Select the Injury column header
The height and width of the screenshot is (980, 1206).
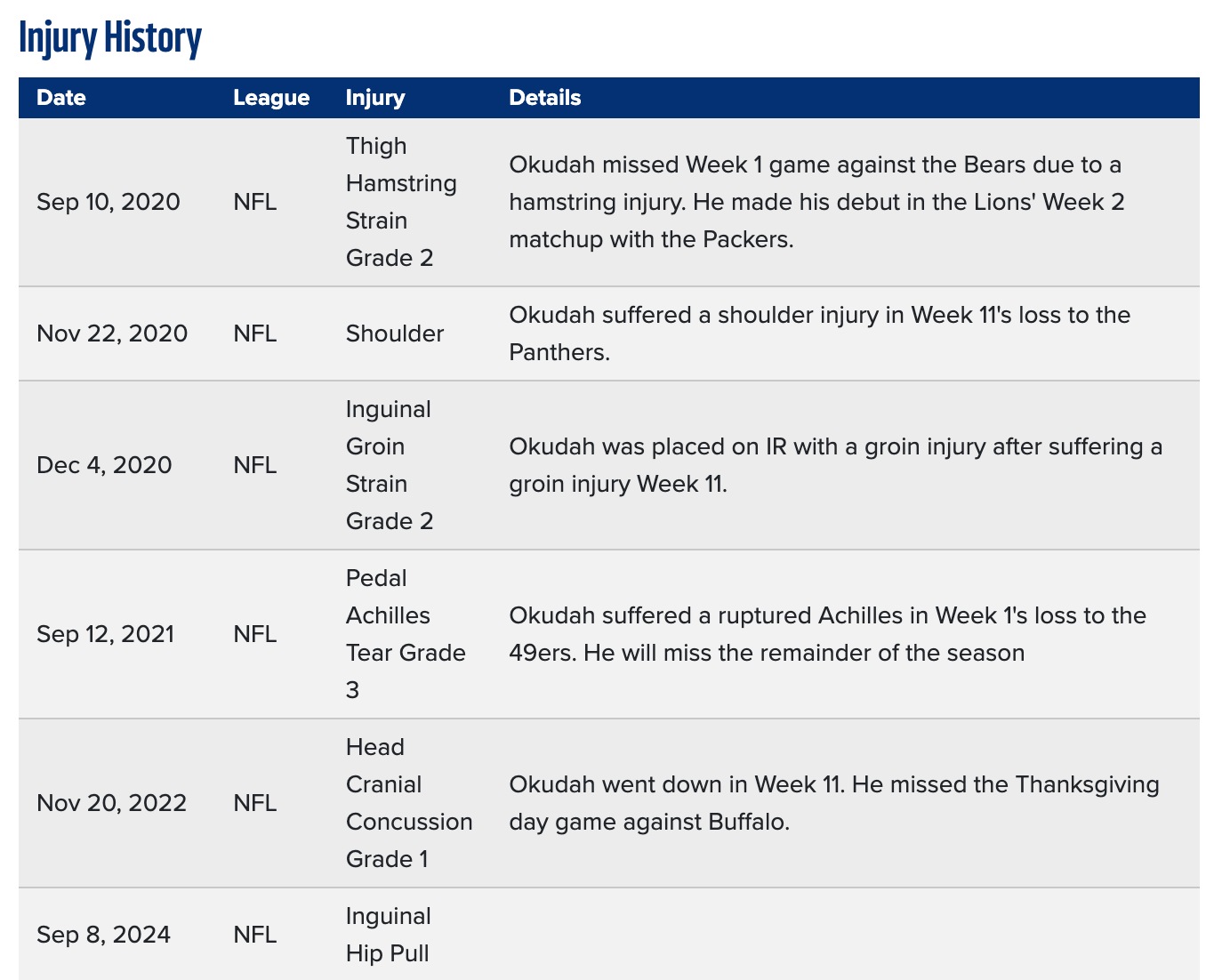click(x=374, y=98)
